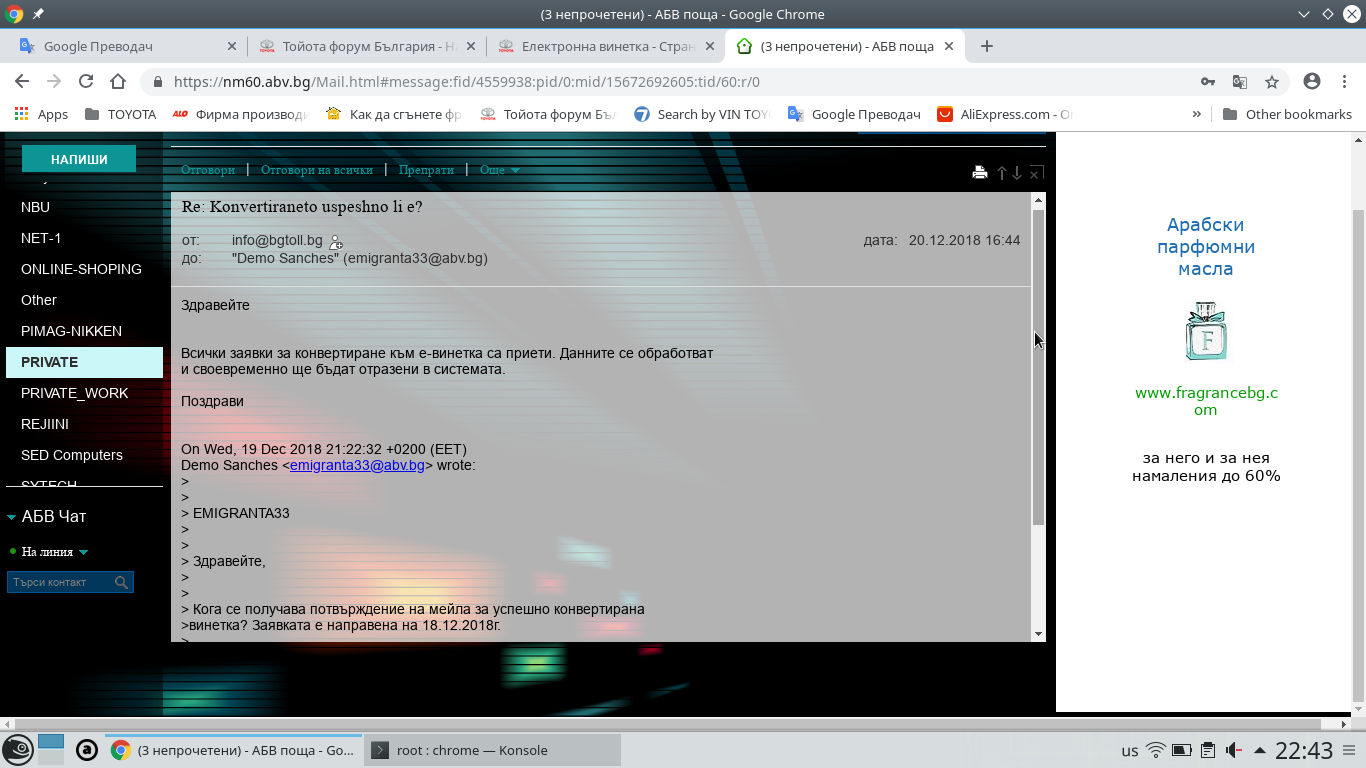This screenshot has width=1366, height=768.
Task: Click the muted volume tray icon
Action: pos(1234,750)
